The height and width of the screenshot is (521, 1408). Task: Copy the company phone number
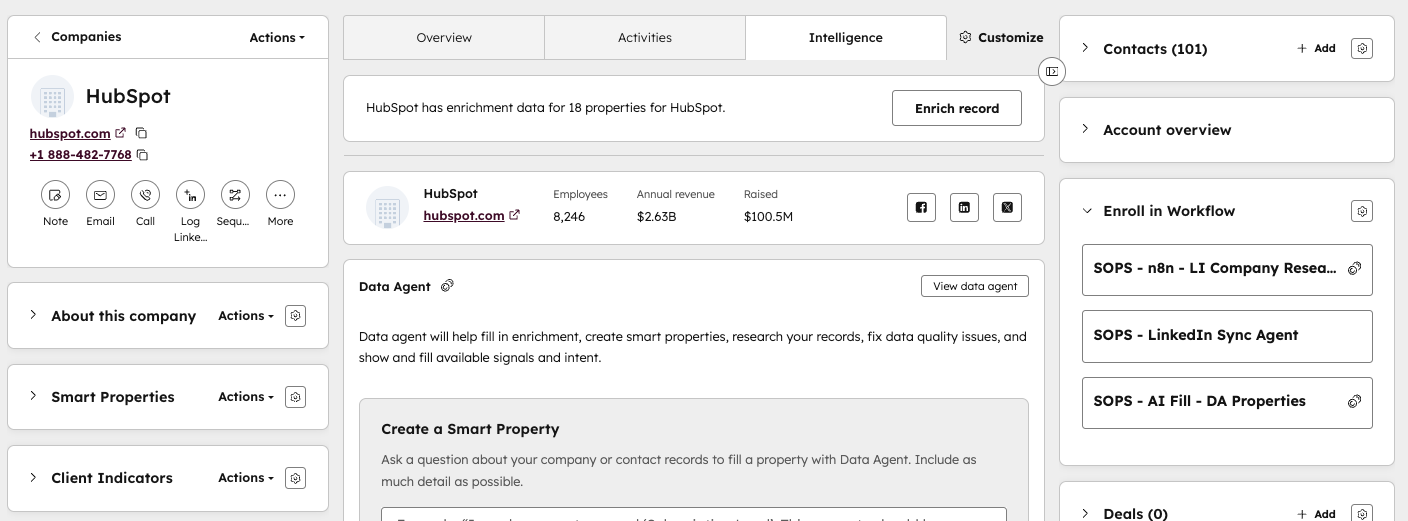[x=142, y=155]
